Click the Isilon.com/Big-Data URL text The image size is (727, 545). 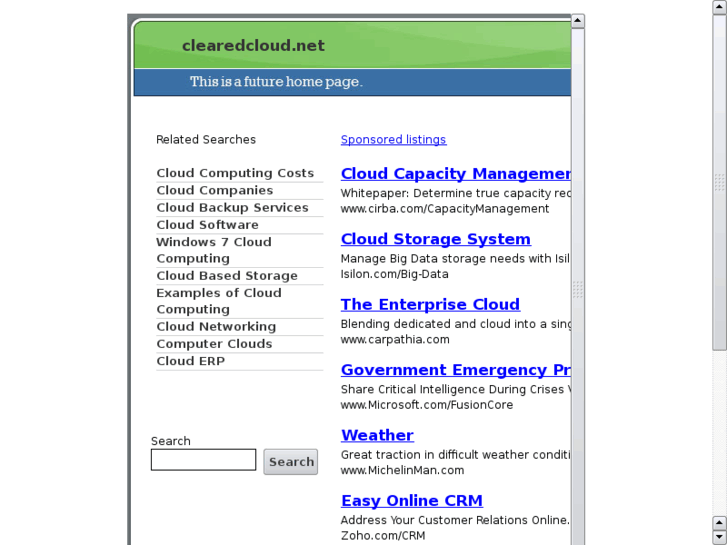(395, 274)
